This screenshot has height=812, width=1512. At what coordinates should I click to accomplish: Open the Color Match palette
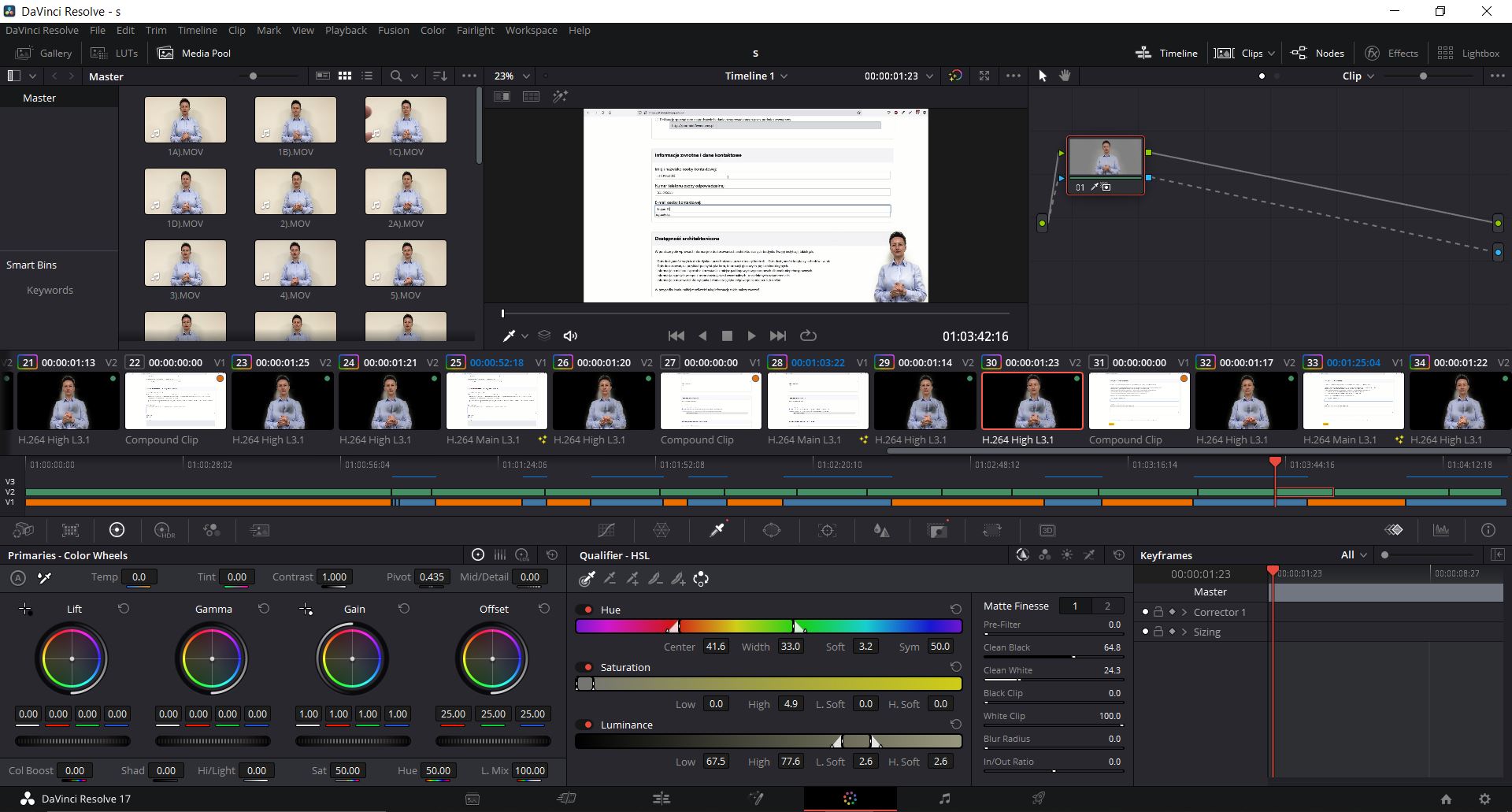[x=71, y=530]
